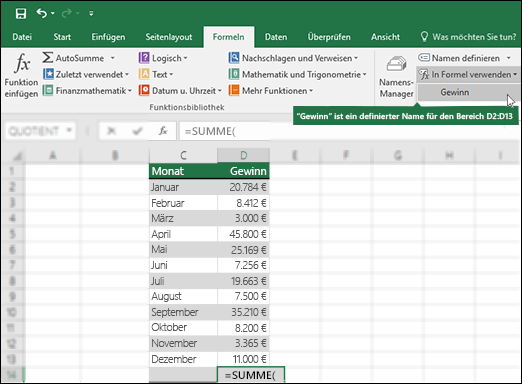This screenshot has height=384, width=522.
Task: Select the März cell
Action: [183, 219]
